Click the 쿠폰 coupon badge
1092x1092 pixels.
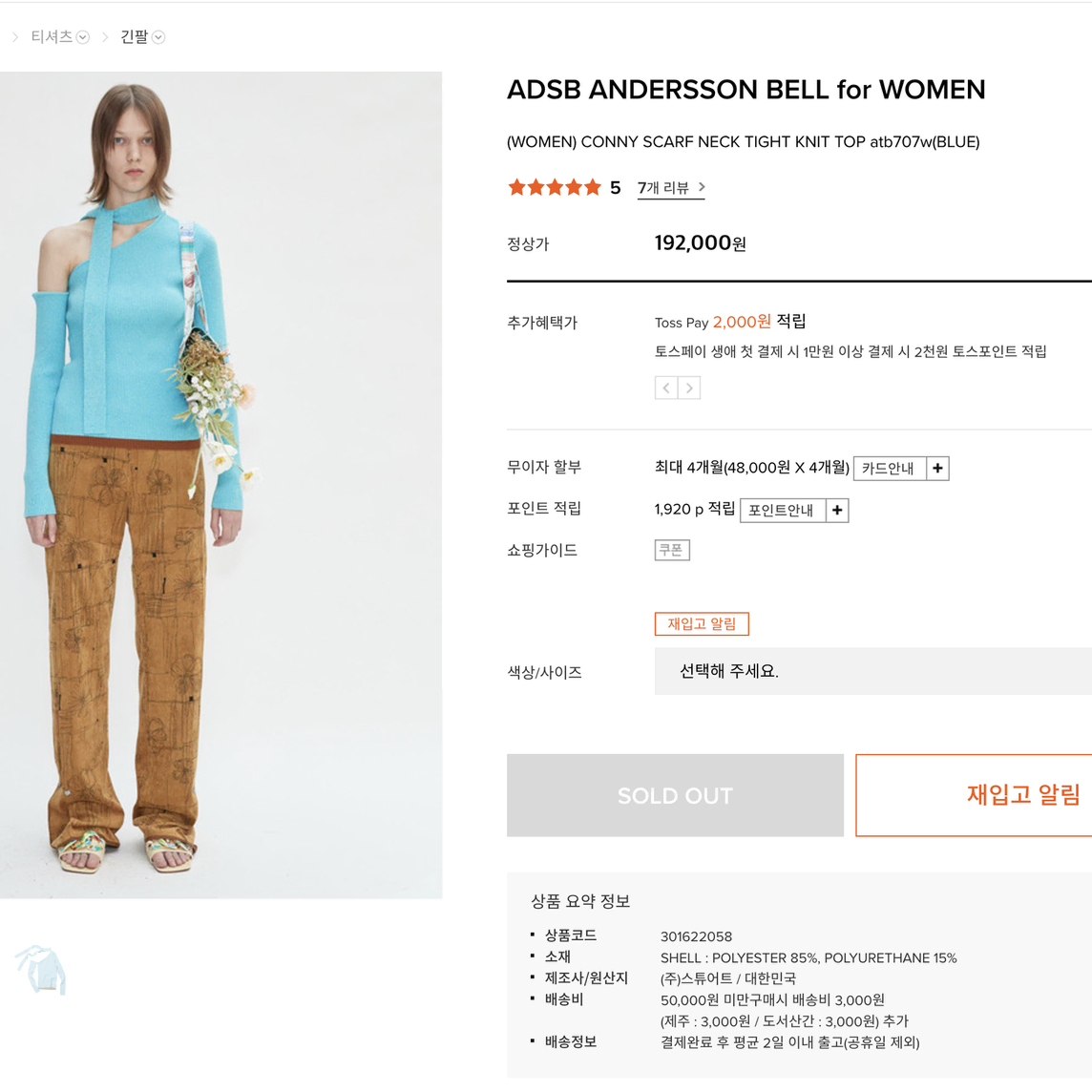click(672, 550)
